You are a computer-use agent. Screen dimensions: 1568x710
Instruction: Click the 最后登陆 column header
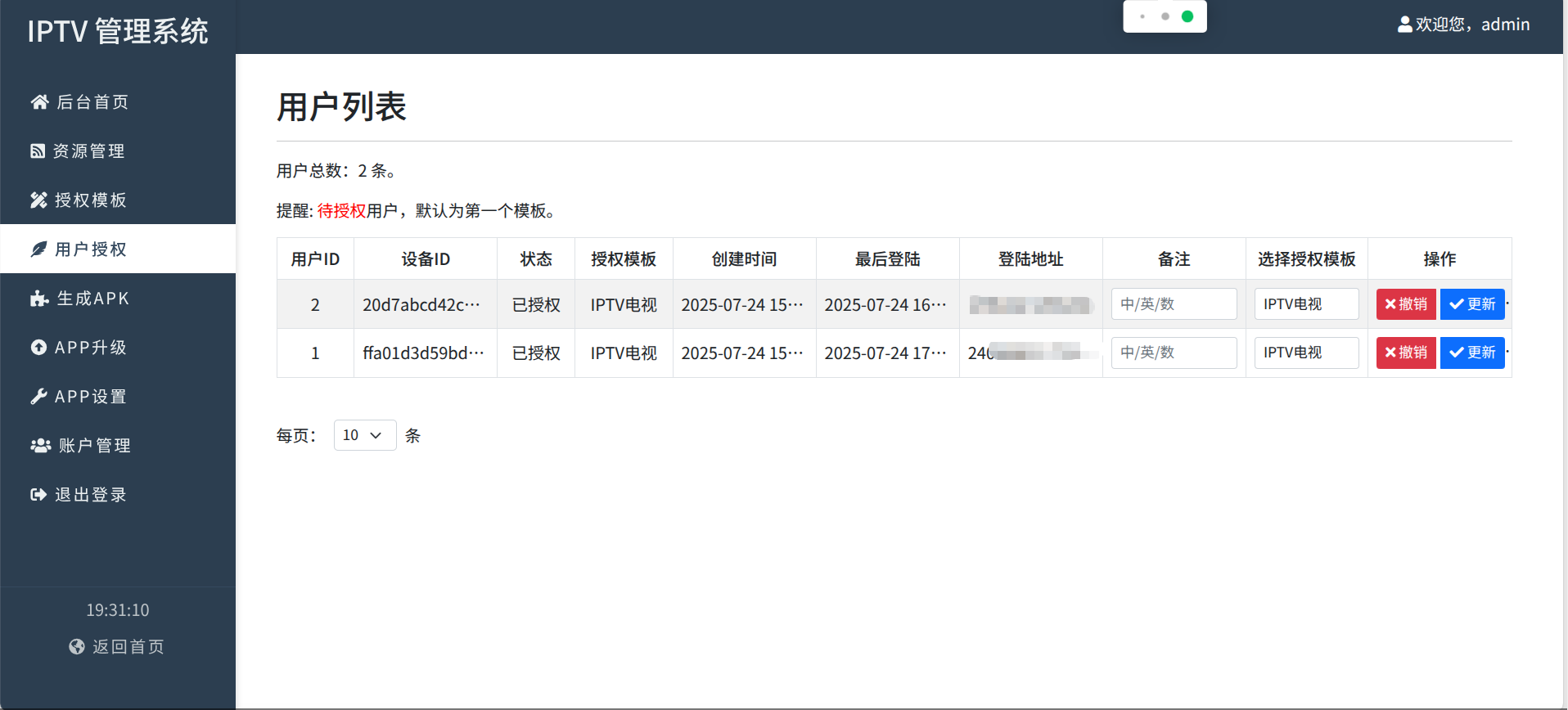pos(888,258)
